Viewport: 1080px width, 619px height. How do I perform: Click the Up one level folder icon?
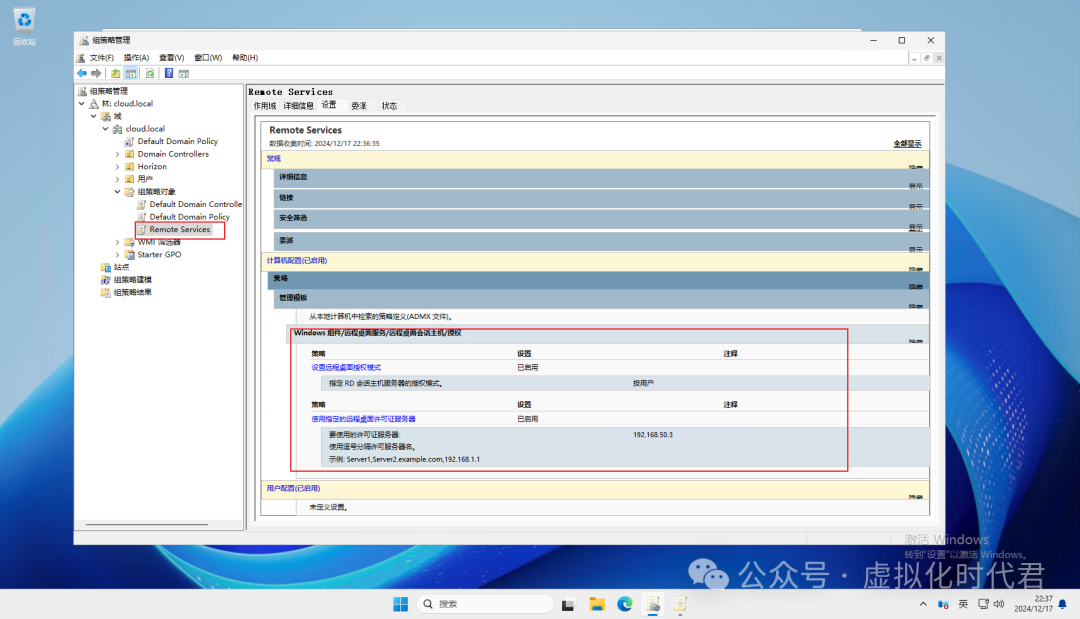(x=116, y=73)
